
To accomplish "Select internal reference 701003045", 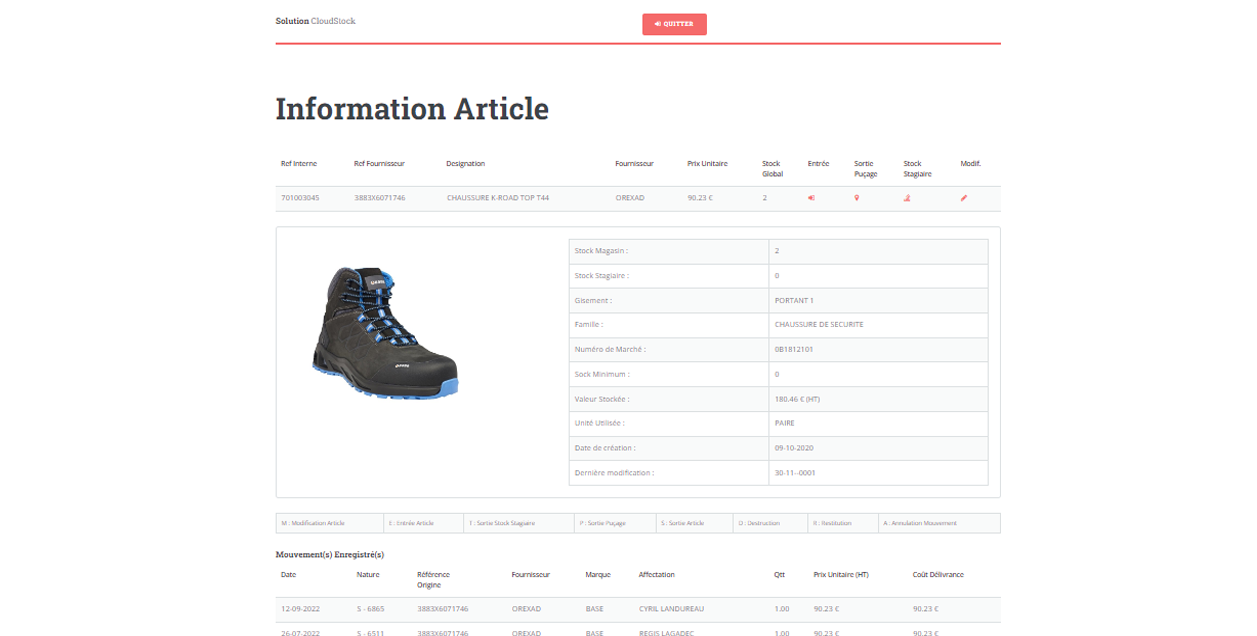I will point(300,198).
